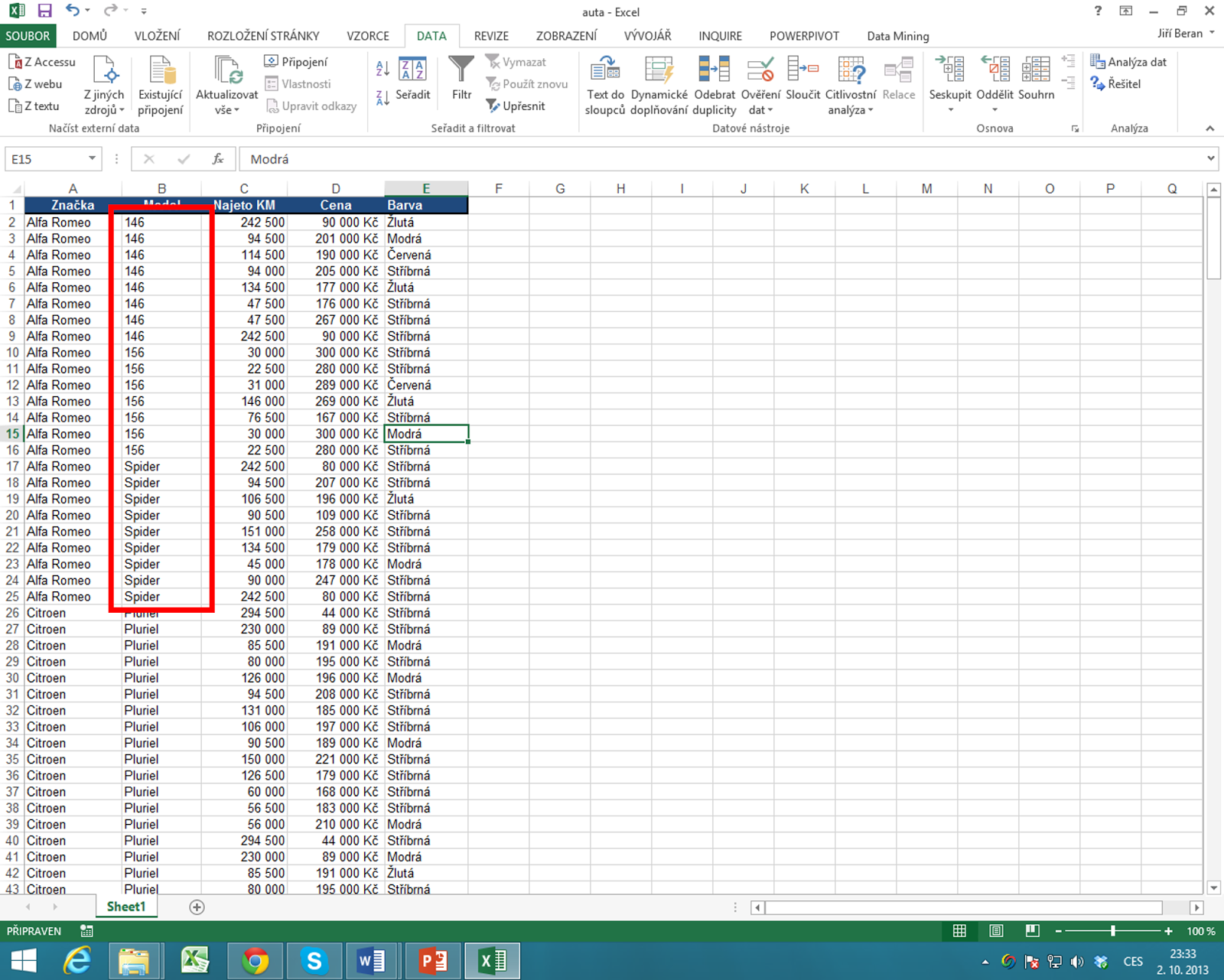This screenshot has height=980, width=1224.
Task: Expand Seskupit dropdown arrow
Action: click(950, 110)
